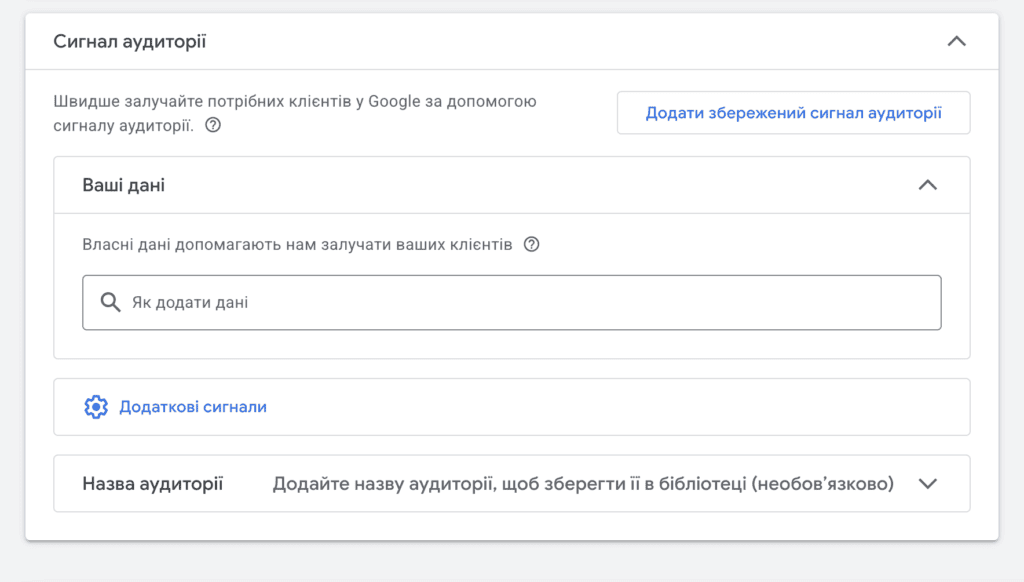Select the Сигнал аудиторії heading
This screenshot has height=582, width=1024.
click(129, 42)
